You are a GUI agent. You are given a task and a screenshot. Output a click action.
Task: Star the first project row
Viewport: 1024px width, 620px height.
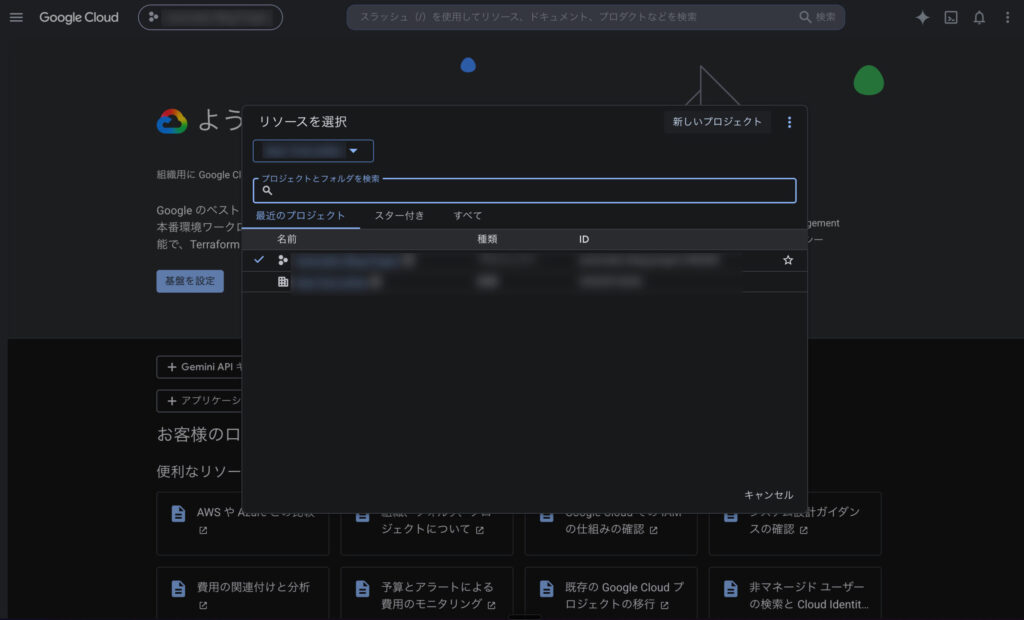pos(788,260)
